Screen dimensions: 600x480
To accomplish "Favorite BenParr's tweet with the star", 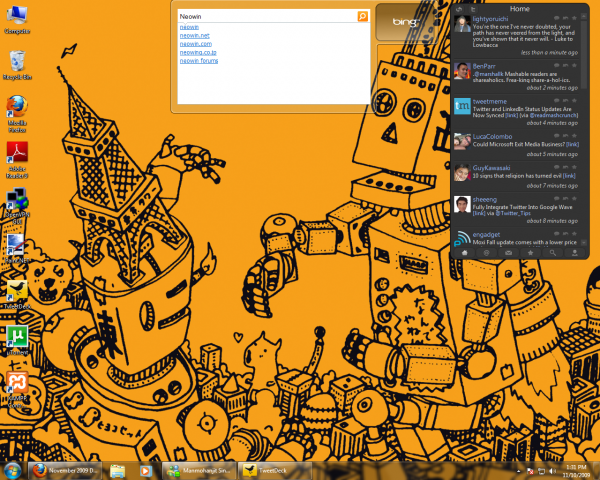I will [574, 65].
